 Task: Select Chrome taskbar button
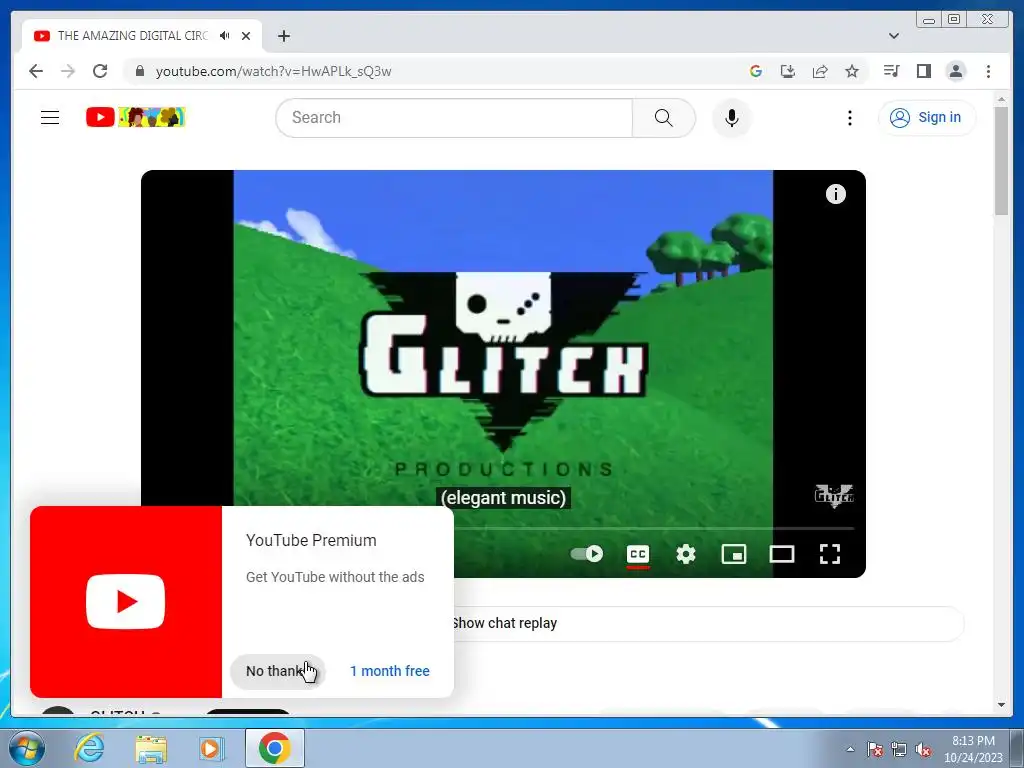pyautogui.click(x=274, y=748)
